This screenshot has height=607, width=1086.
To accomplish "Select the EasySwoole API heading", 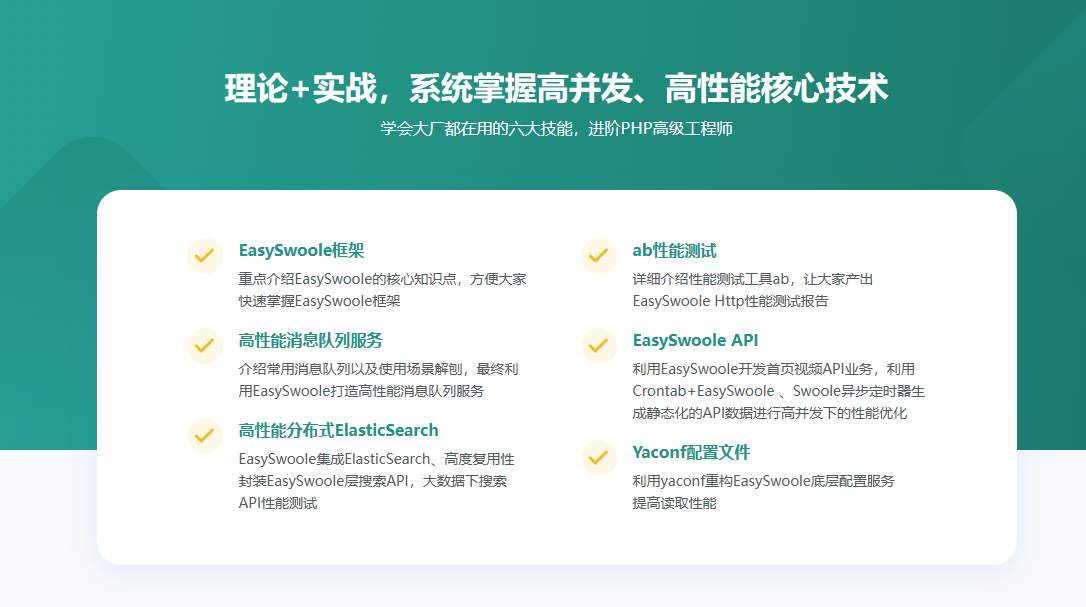I will (695, 340).
